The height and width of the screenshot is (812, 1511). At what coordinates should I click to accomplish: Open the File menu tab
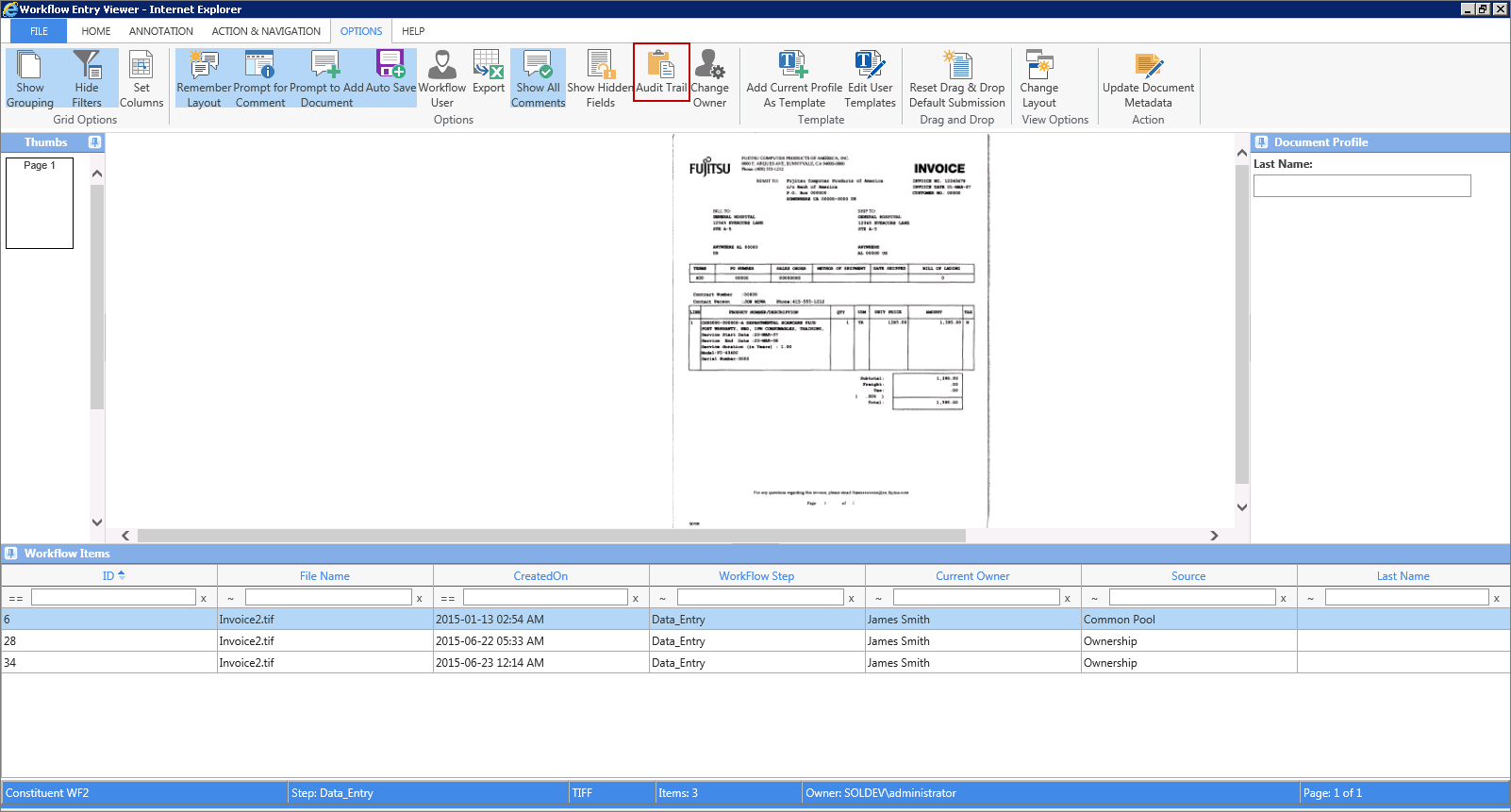pyautogui.click(x=39, y=31)
